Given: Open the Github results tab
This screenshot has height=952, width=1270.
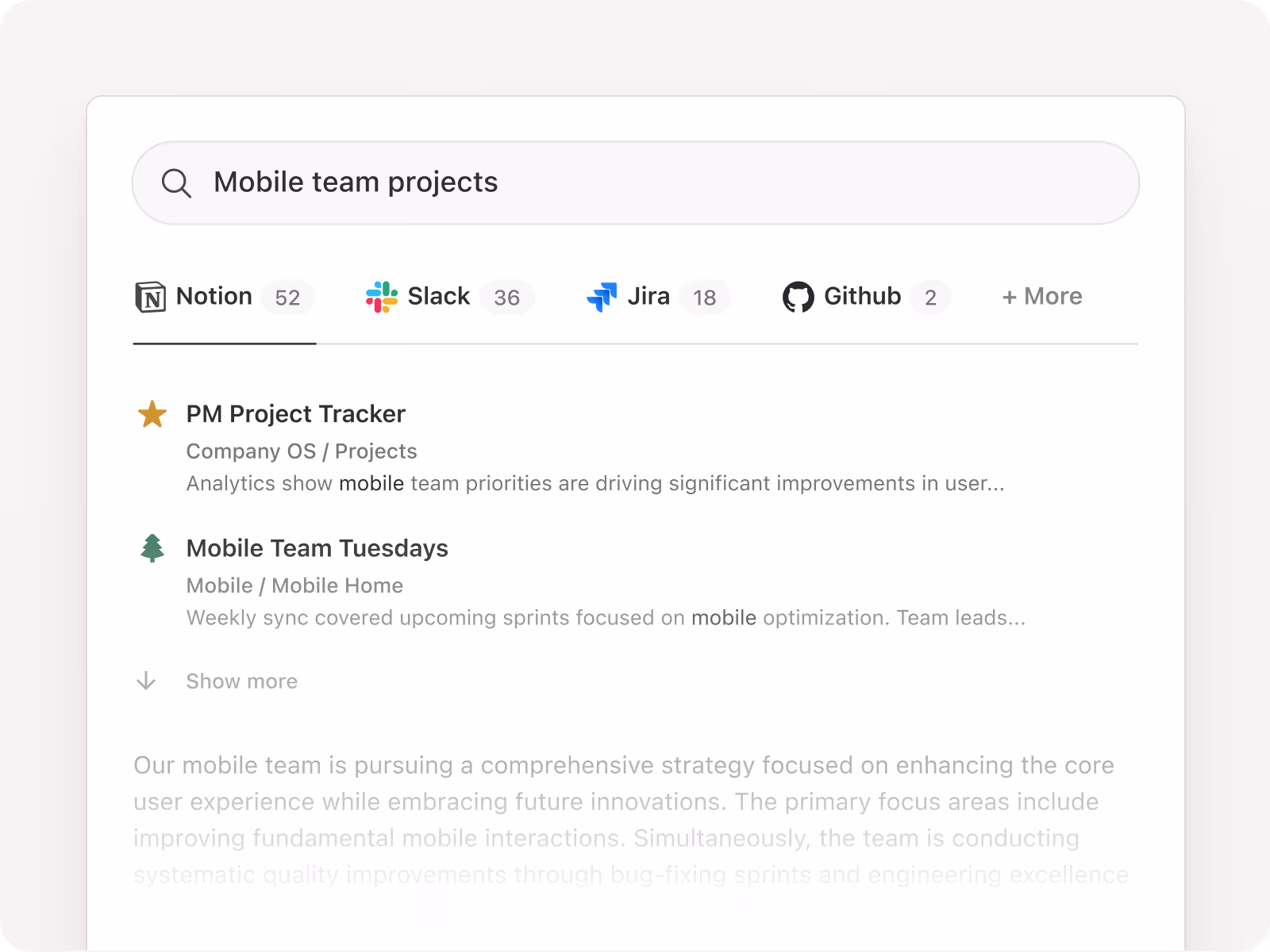Looking at the screenshot, I should (x=862, y=297).
